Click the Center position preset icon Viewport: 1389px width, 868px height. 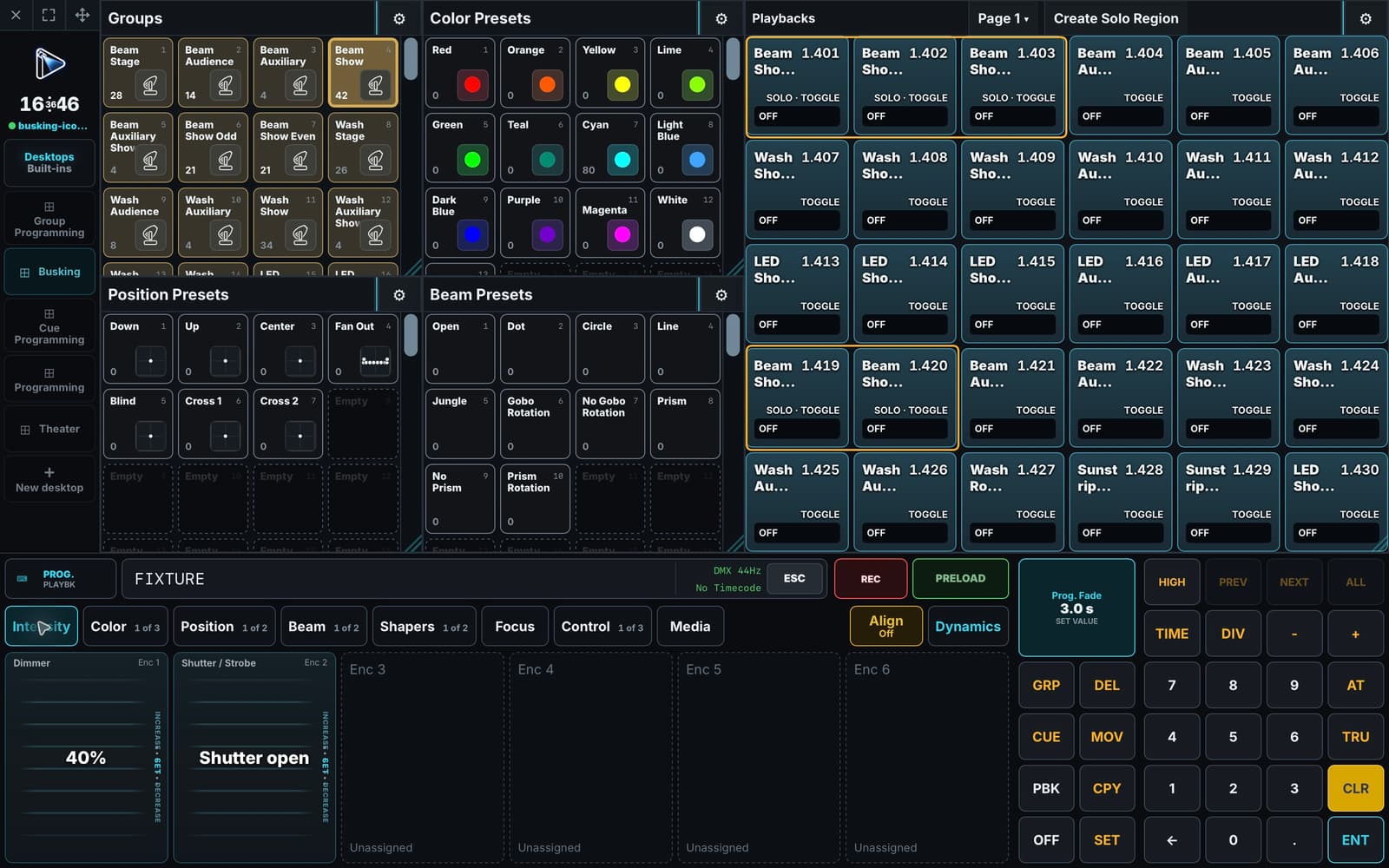[x=300, y=360]
